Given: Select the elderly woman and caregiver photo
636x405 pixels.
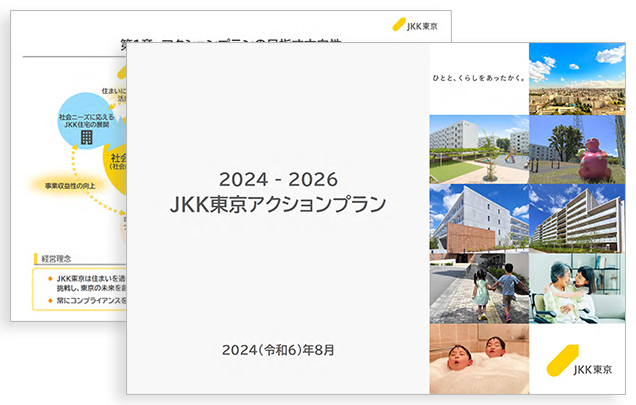Looking at the screenshot, I should click(577, 288).
